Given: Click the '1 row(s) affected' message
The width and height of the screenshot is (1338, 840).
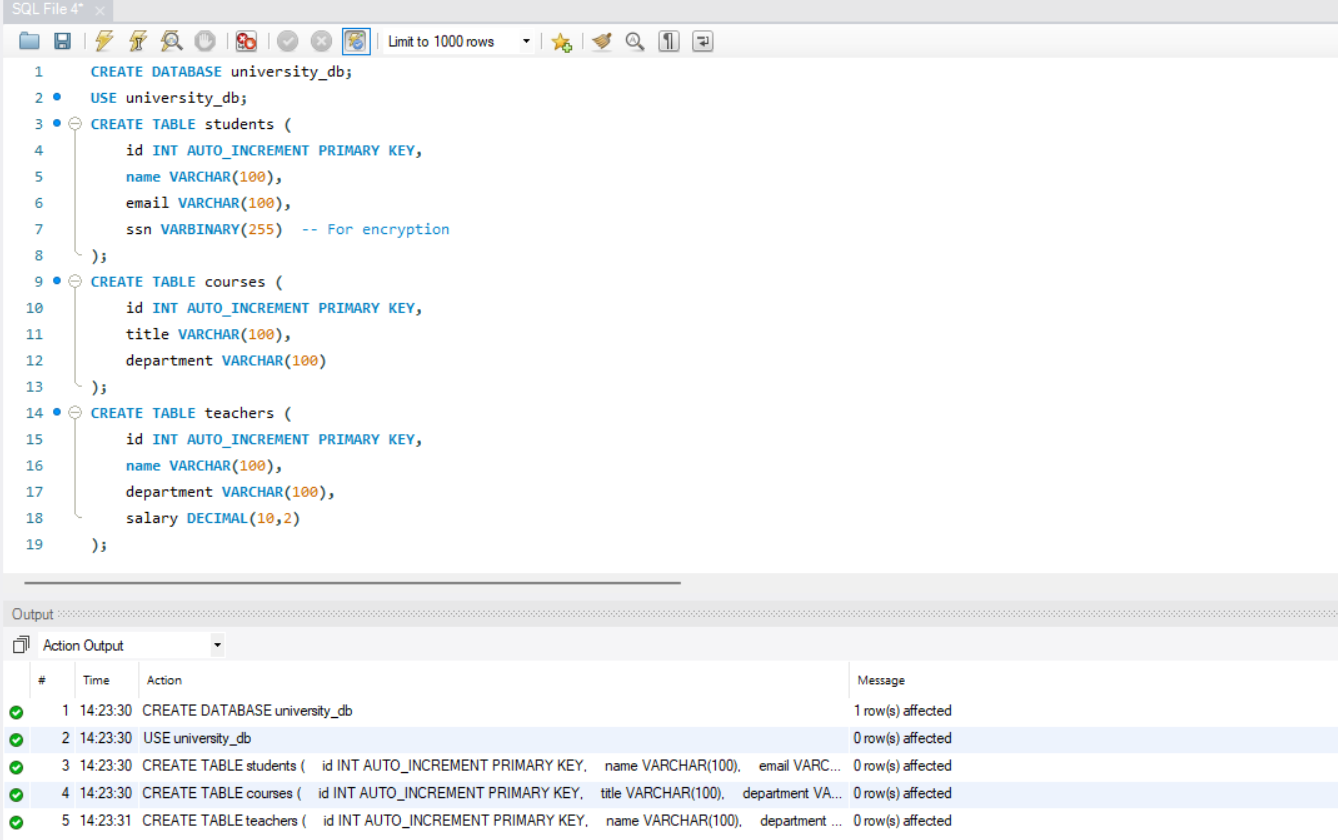Looking at the screenshot, I should coord(902,711).
